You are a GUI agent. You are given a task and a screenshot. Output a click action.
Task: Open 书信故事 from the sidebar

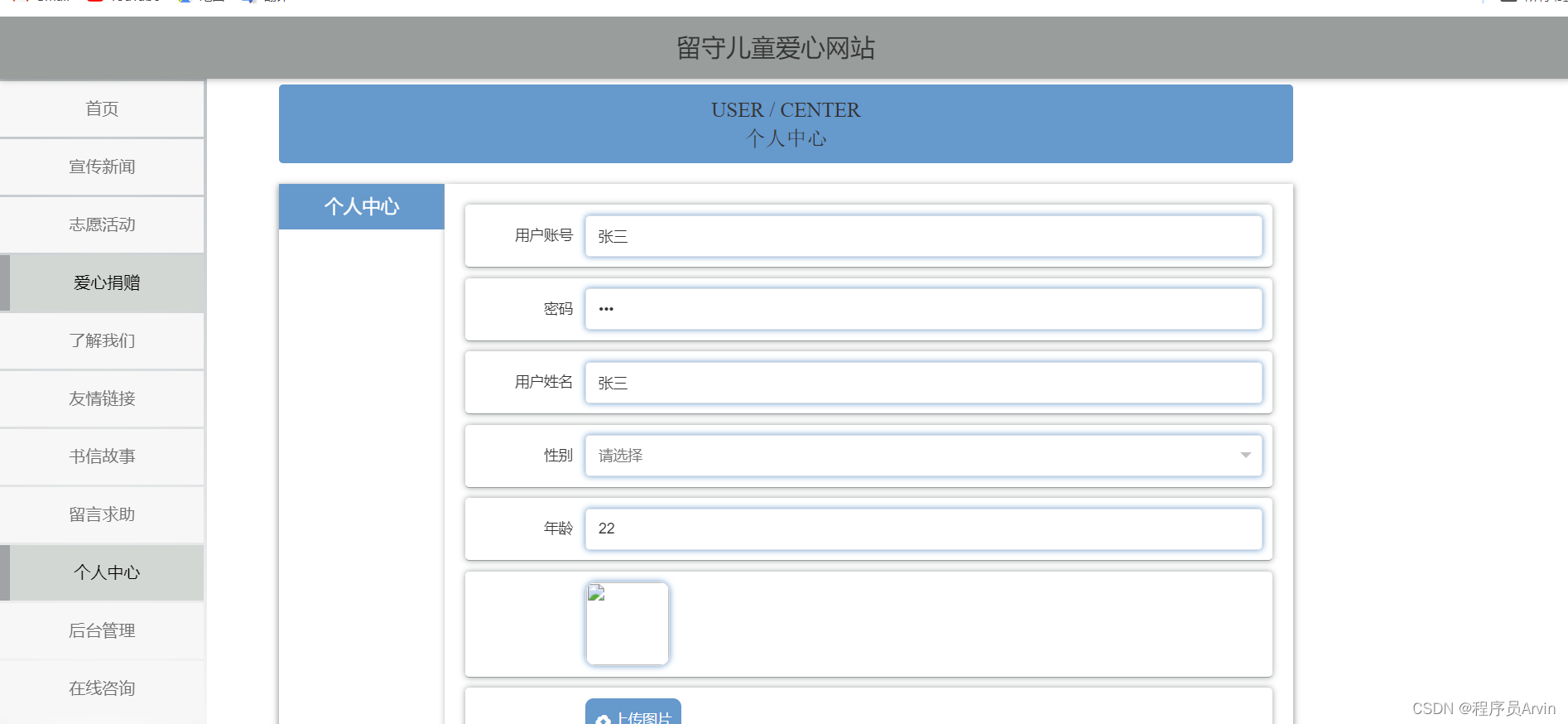coord(102,456)
